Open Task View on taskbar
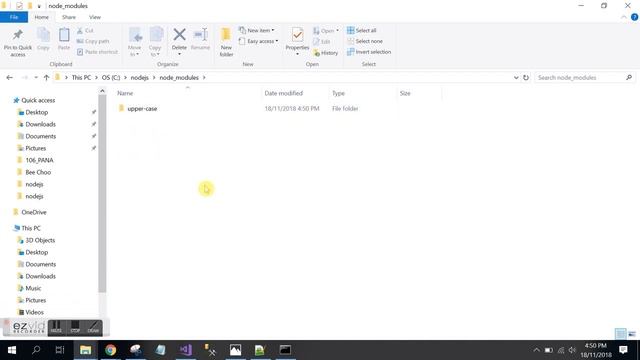 click(60, 350)
